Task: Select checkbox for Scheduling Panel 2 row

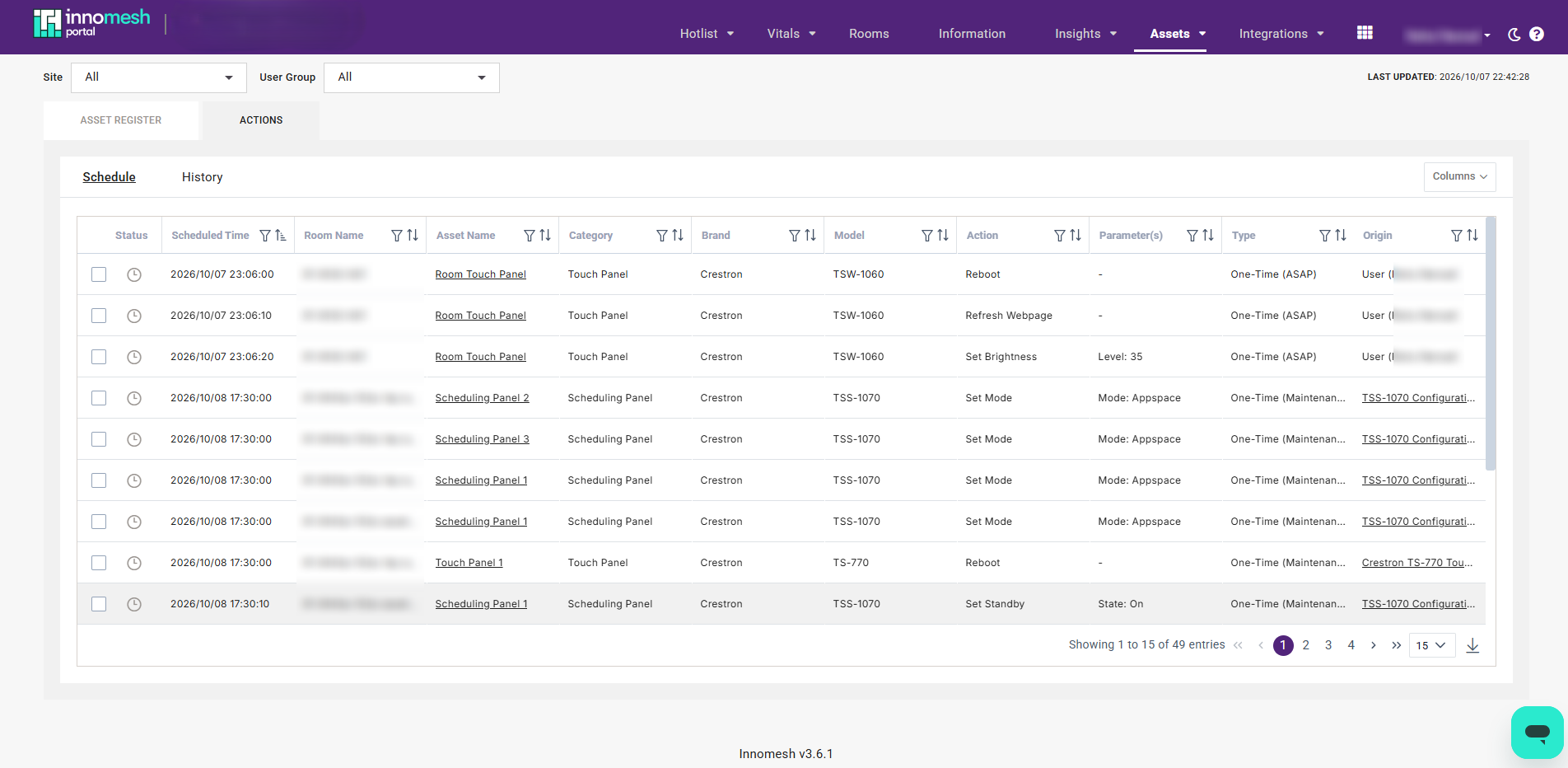Action: click(x=99, y=398)
